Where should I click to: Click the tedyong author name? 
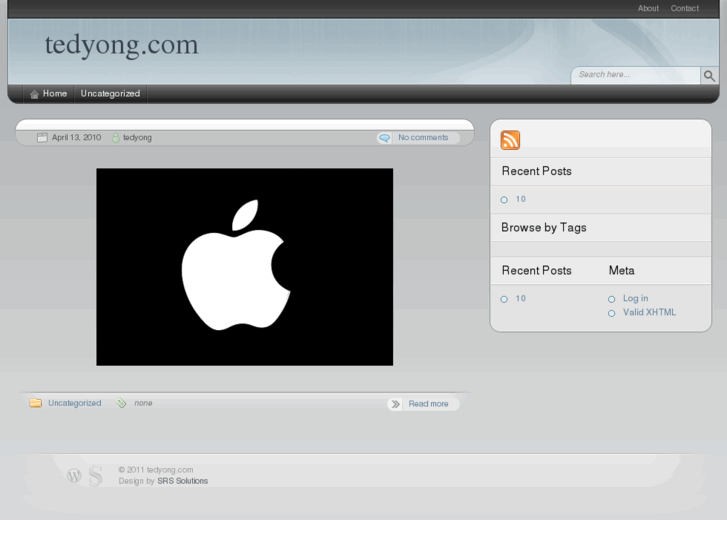(x=137, y=138)
